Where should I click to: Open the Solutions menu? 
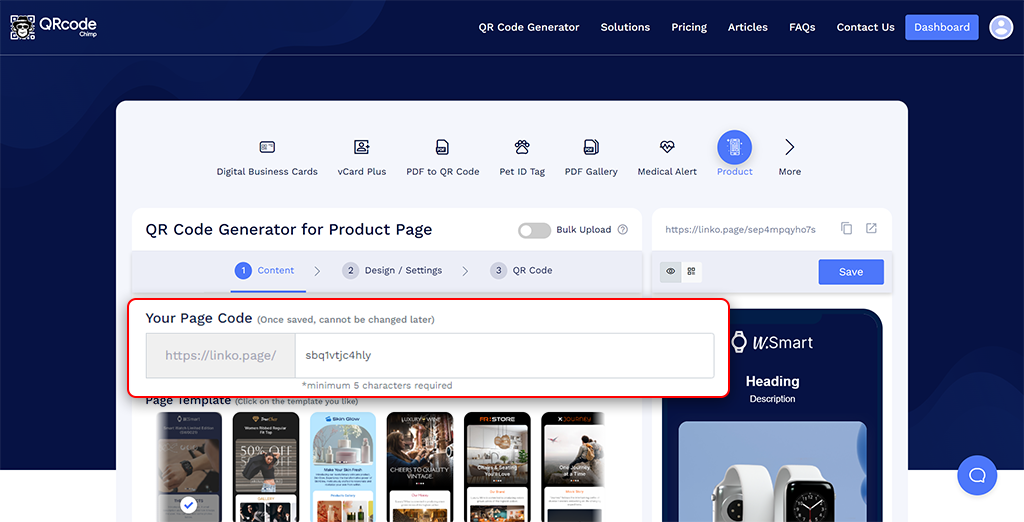coord(625,27)
